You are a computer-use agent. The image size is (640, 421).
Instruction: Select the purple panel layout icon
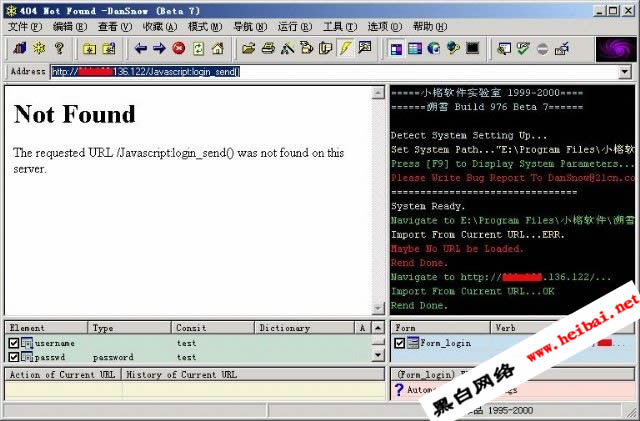pos(396,49)
